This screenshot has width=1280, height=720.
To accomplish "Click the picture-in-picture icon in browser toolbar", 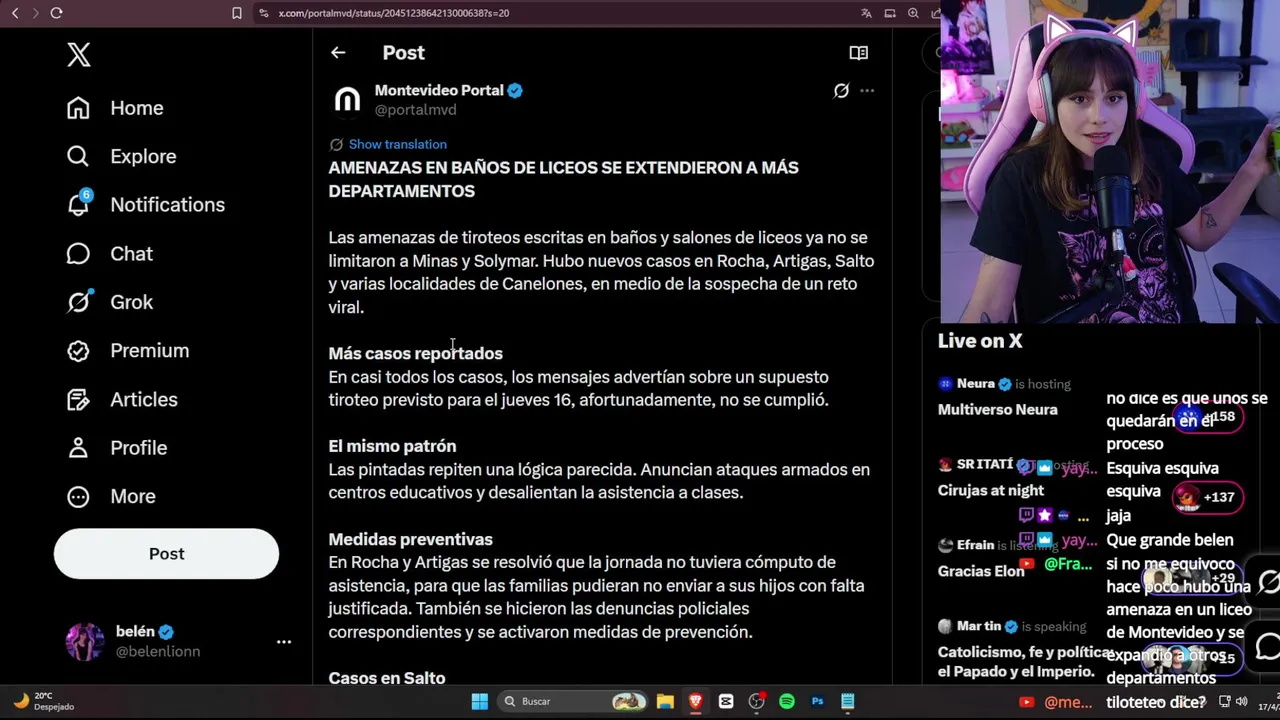I will coord(890,13).
